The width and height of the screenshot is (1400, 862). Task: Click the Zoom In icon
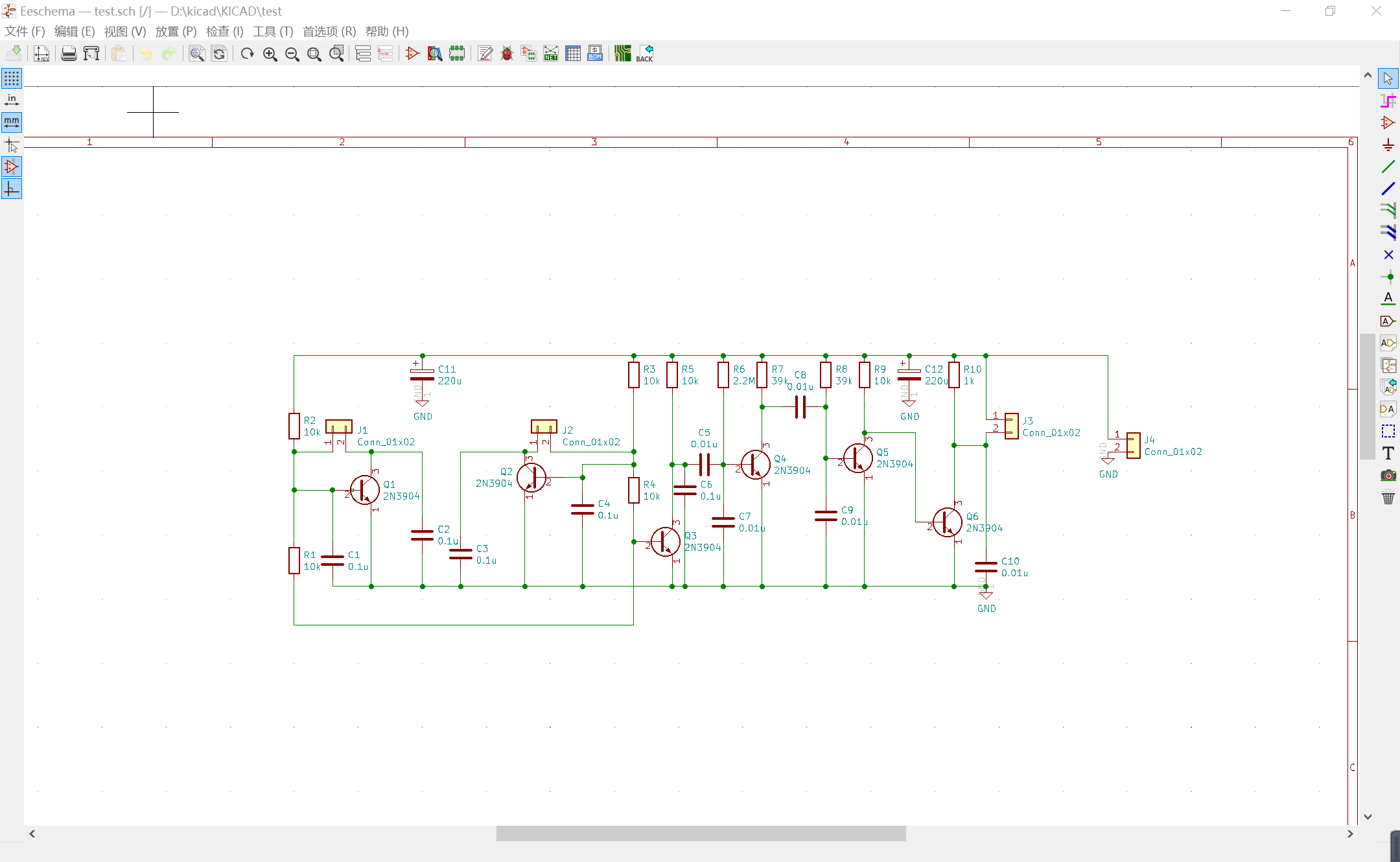[270, 53]
